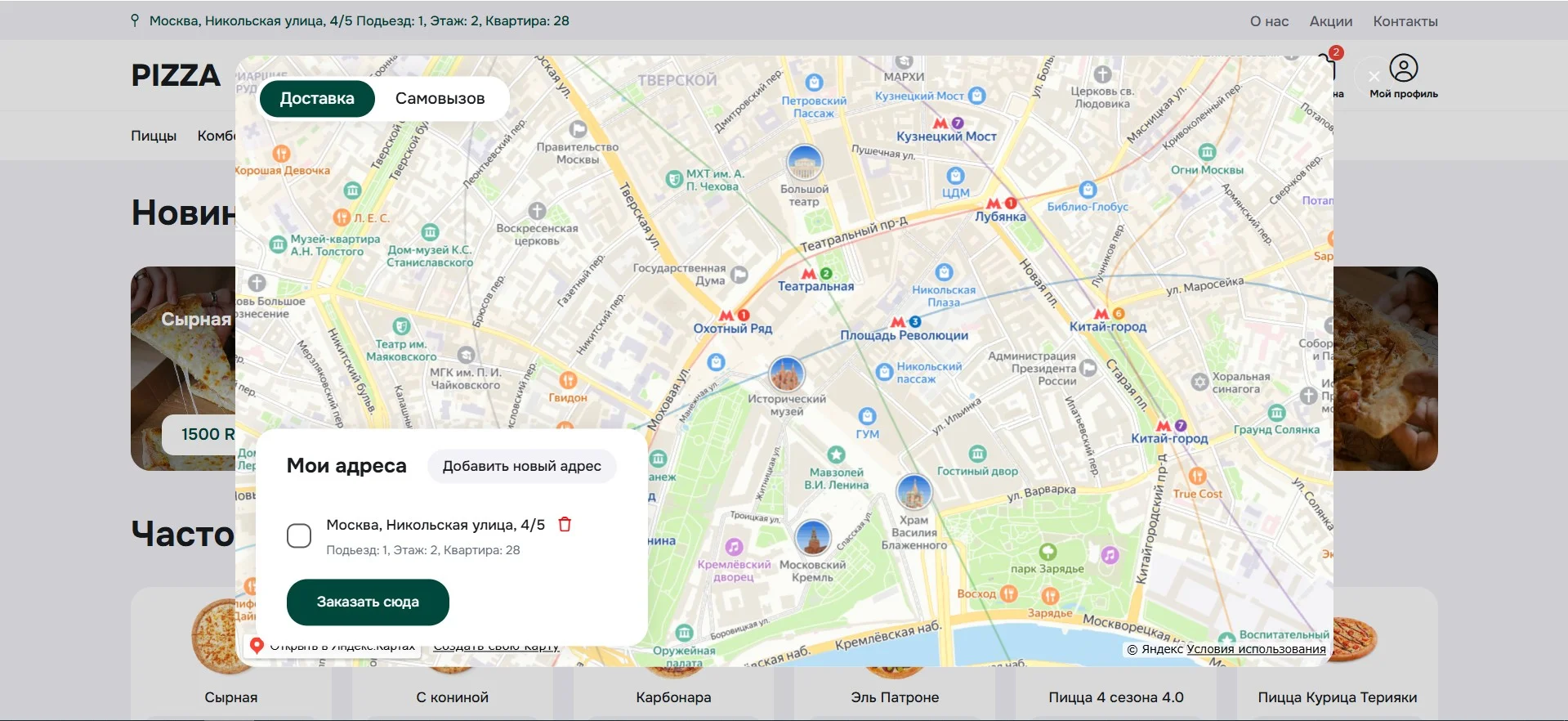Click the Никольский пассаж marker
The width and height of the screenshot is (1568, 721).
[x=884, y=373]
